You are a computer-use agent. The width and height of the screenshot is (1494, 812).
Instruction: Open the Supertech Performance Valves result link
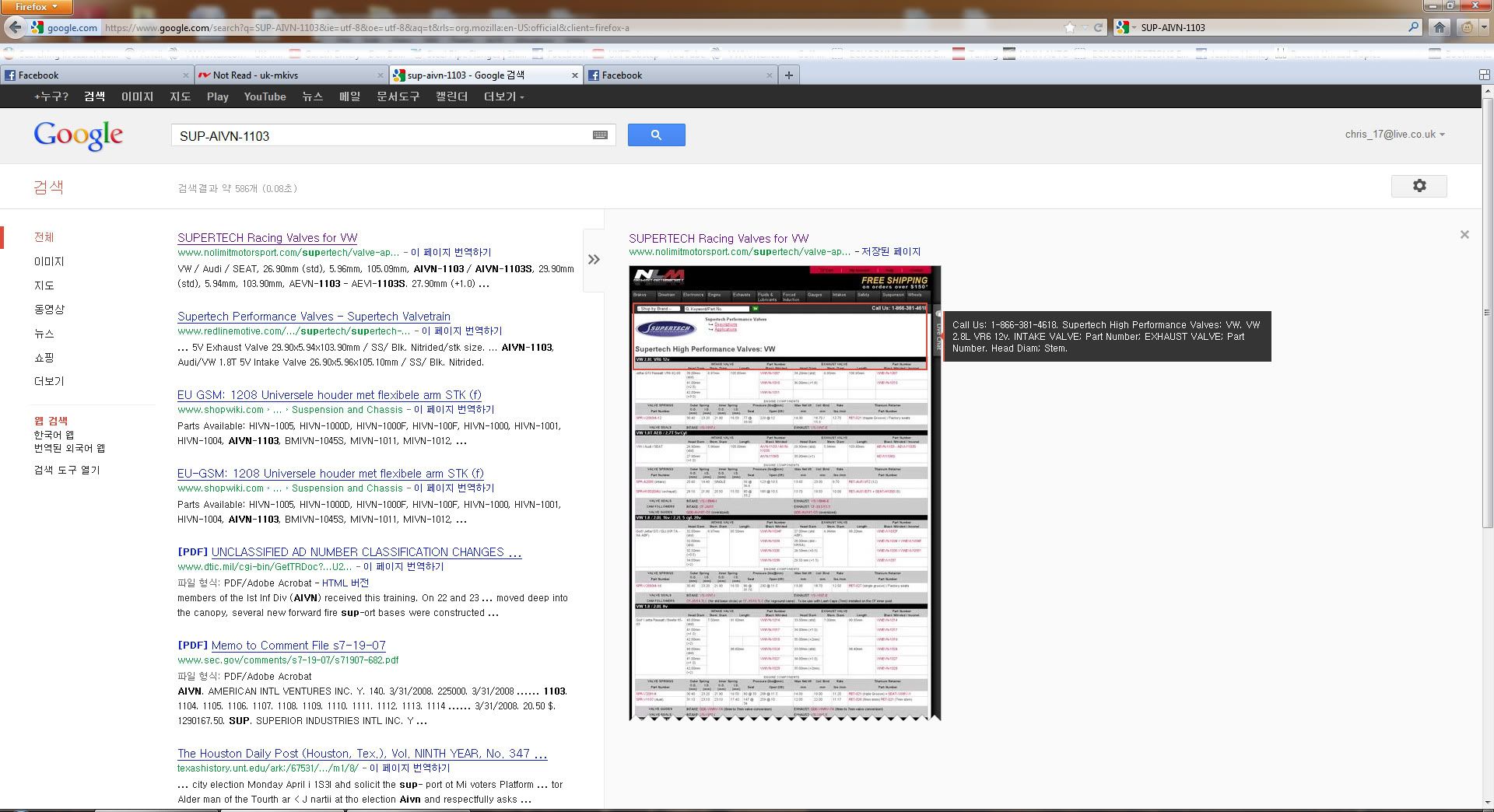pos(314,317)
